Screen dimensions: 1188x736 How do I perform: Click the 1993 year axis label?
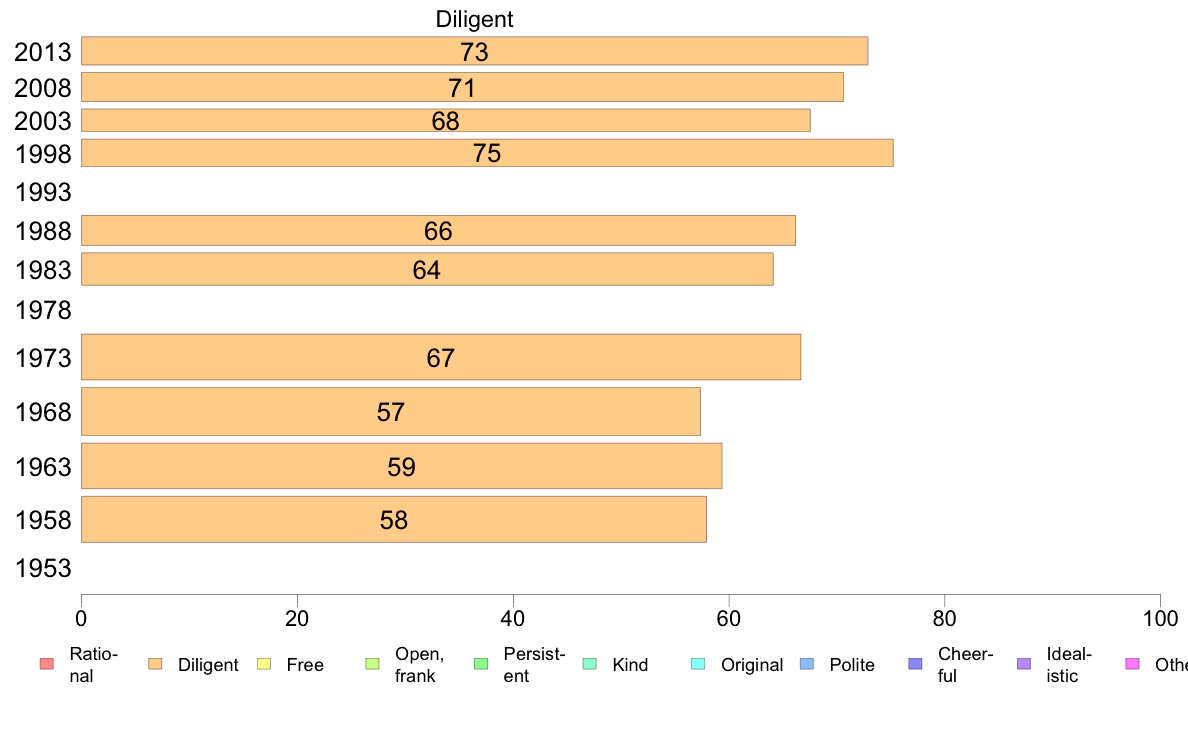pos(43,192)
